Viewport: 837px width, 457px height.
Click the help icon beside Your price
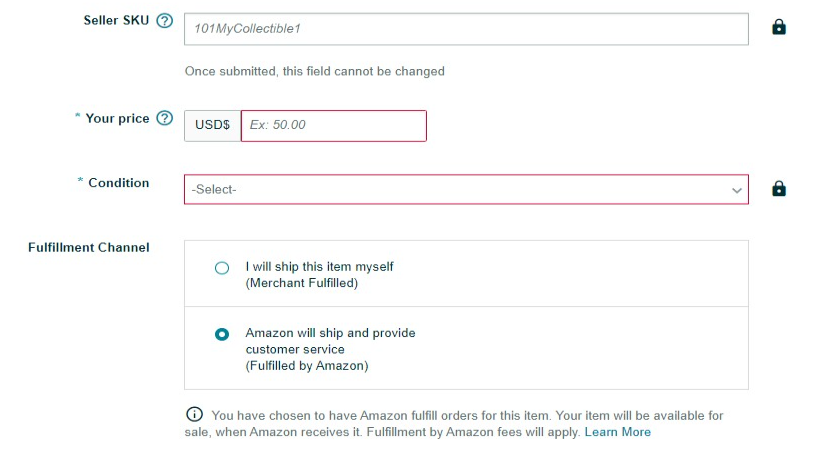pyautogui.click(x=165, y=119)
